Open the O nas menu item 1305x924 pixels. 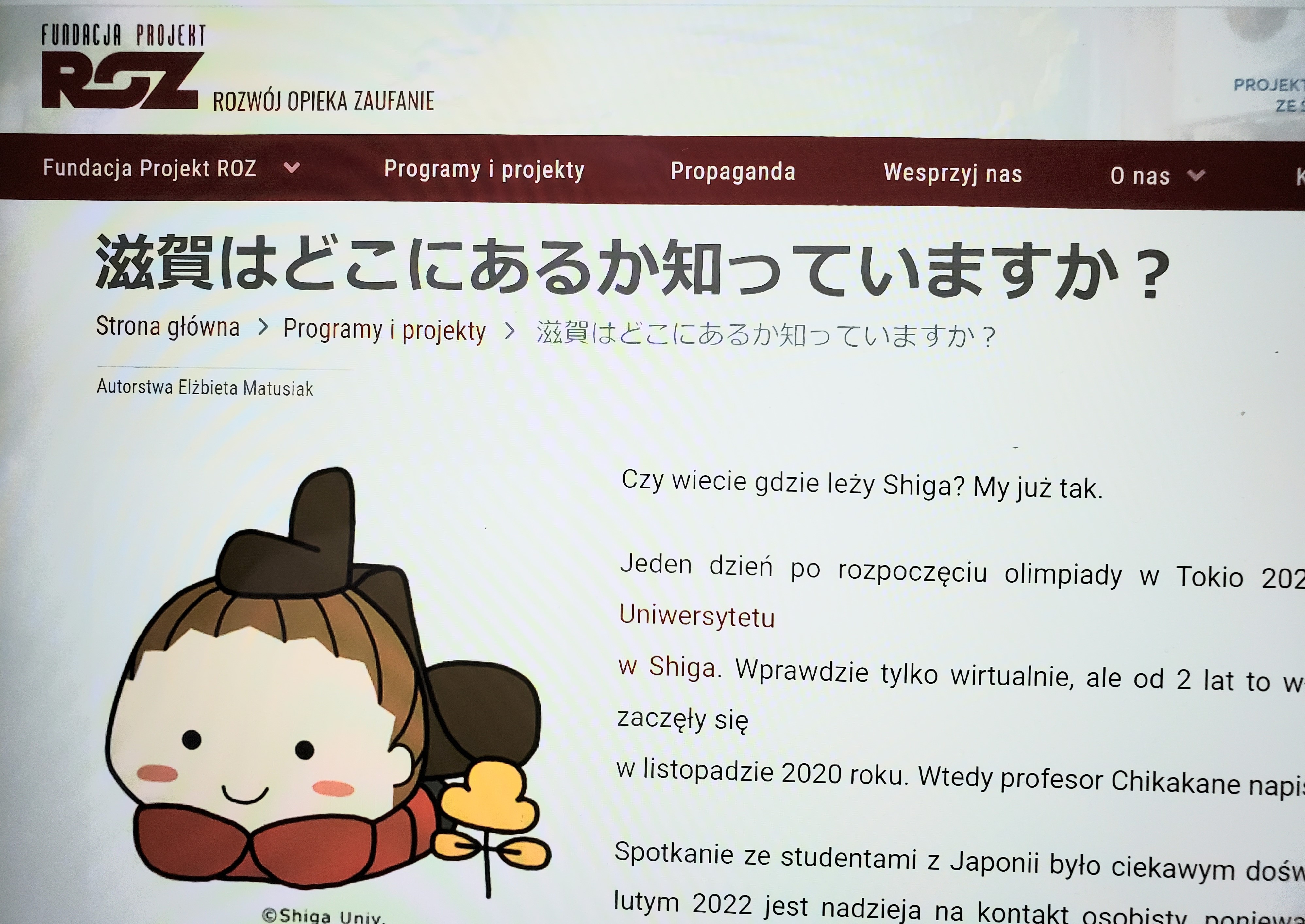tap(1140, 176)
